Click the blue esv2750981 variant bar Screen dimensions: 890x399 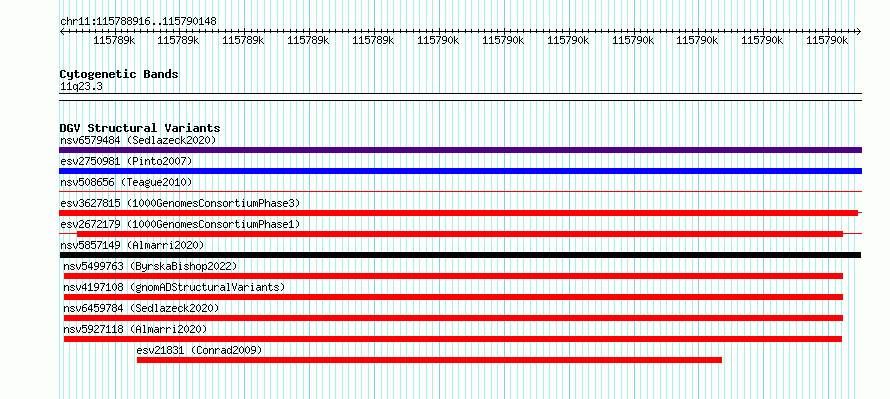click(x=460, y=171)
